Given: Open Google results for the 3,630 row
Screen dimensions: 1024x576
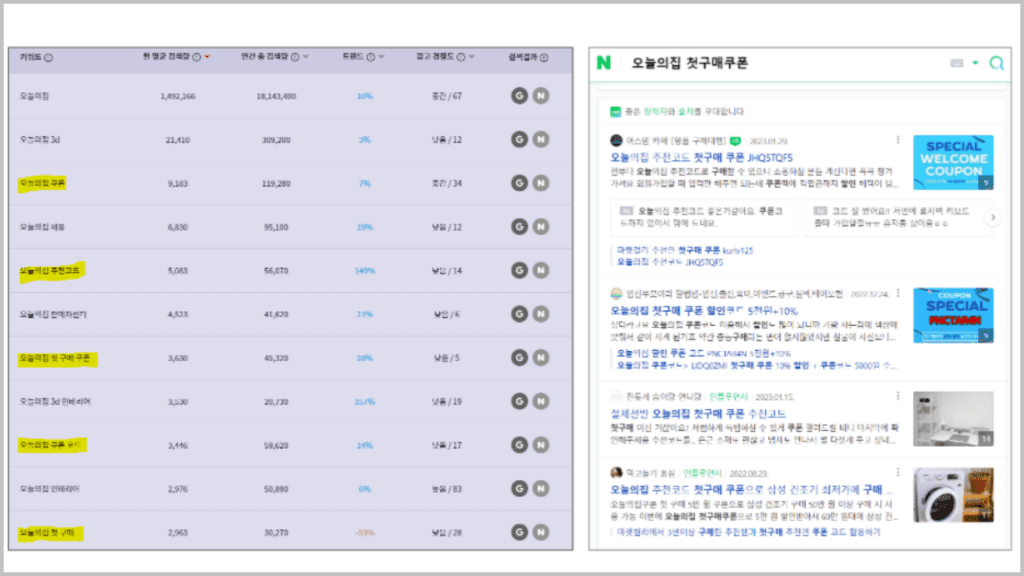Looking at the screenshot, I should click(519, 358).
